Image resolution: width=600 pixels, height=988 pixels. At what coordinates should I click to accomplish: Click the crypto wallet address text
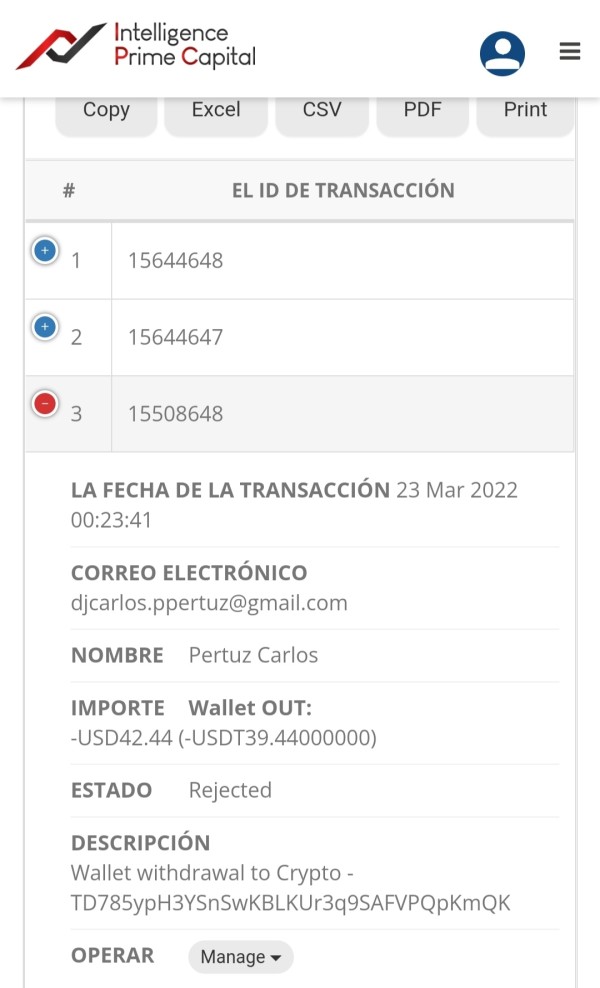pyautogui.click(x=290, y=903)
